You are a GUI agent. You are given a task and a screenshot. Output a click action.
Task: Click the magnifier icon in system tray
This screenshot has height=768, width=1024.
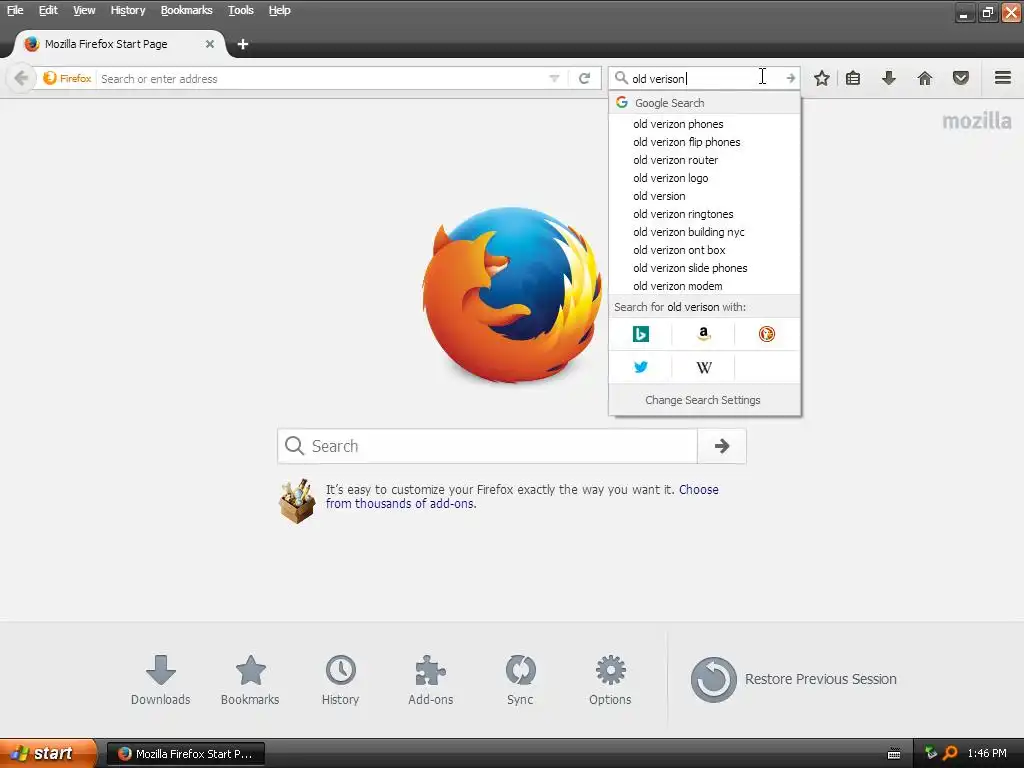pyautogui.click(x=950, y=753)
